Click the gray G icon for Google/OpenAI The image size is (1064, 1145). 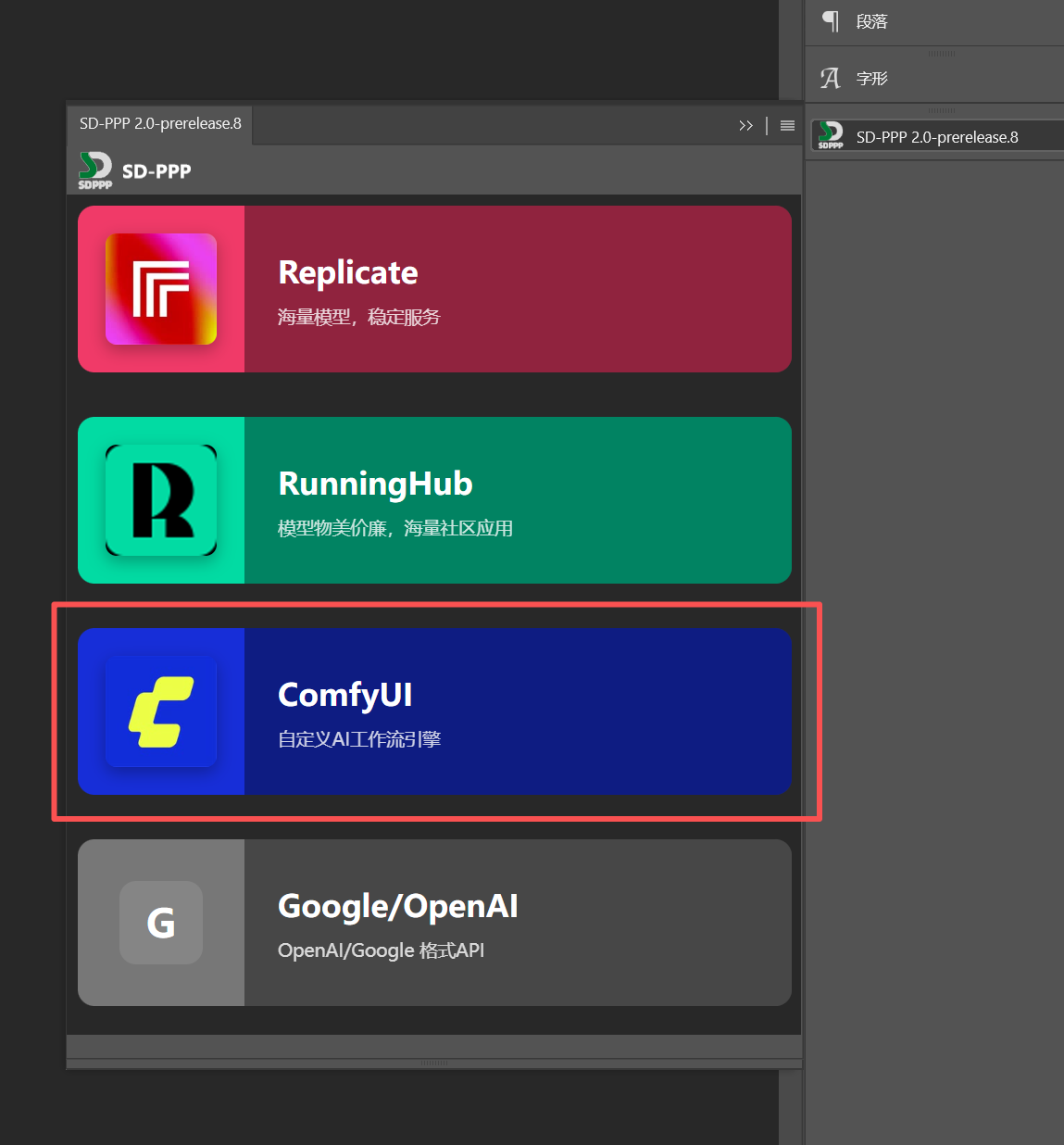tap(161, 923)
